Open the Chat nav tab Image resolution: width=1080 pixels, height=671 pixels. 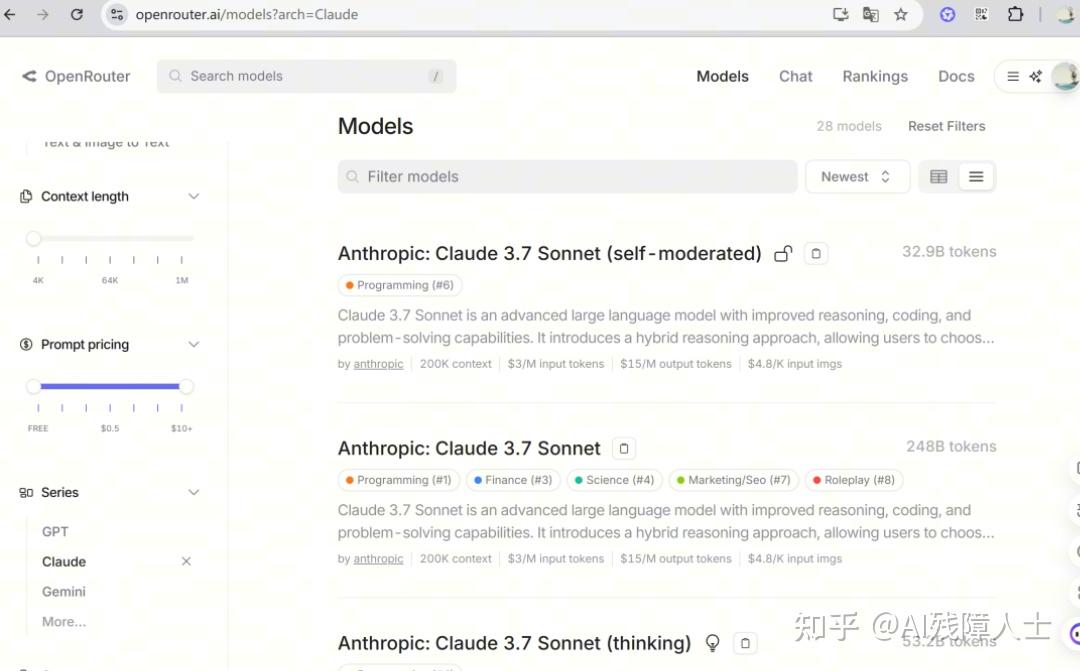pos(796,76)
